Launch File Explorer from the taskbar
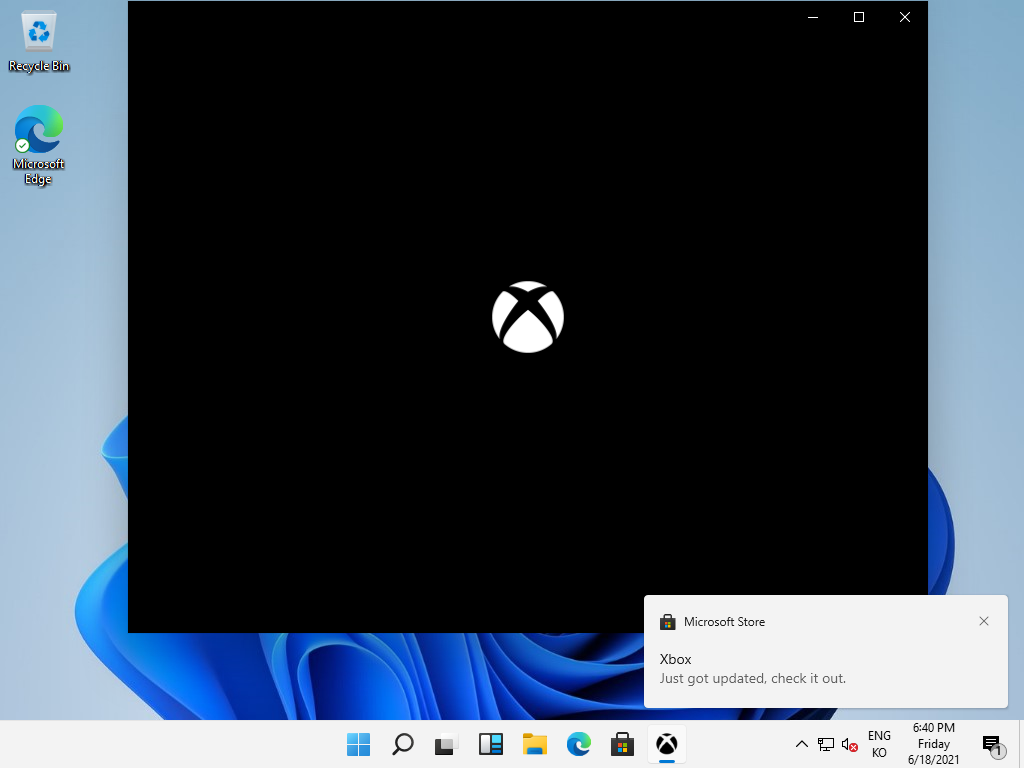1024x768 pixels. coord(534,744)
